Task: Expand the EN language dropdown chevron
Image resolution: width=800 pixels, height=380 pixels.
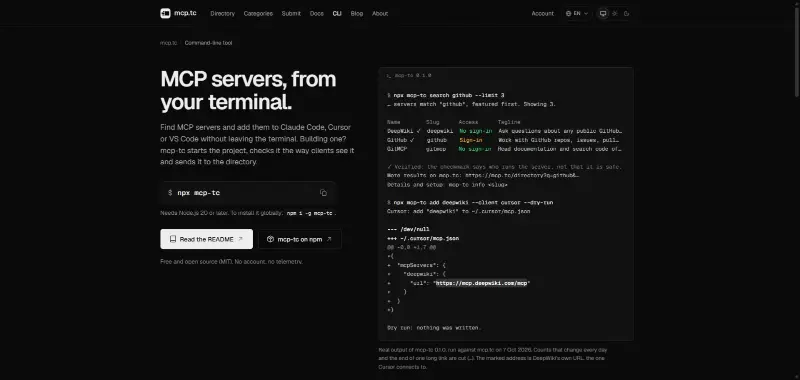Action: (586, 14)
